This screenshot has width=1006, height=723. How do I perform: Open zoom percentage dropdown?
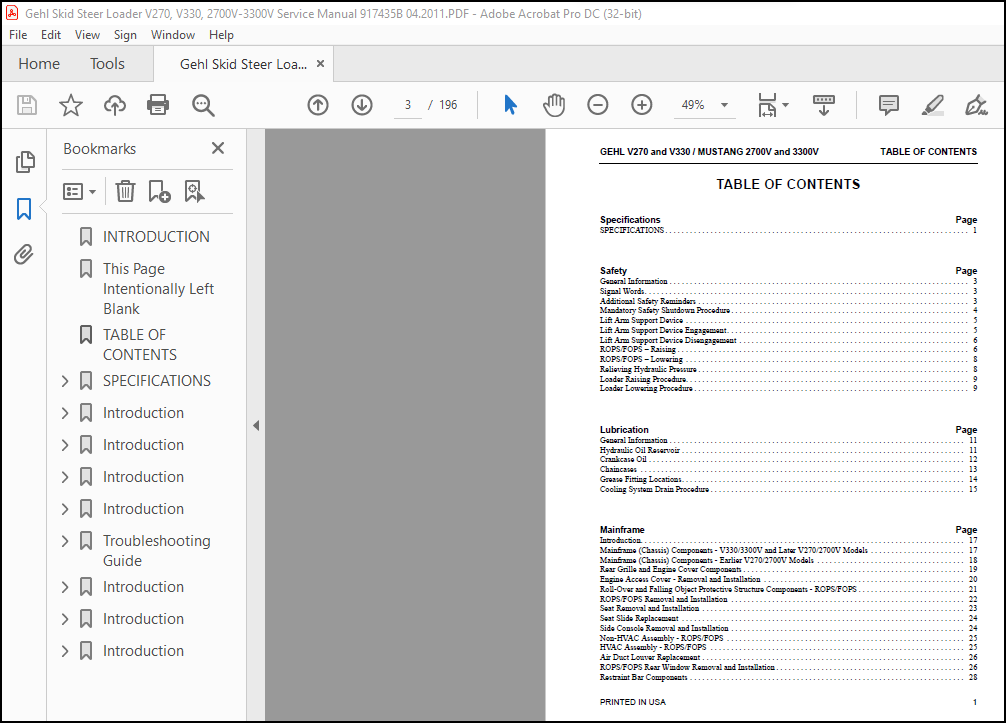[724, 105]
